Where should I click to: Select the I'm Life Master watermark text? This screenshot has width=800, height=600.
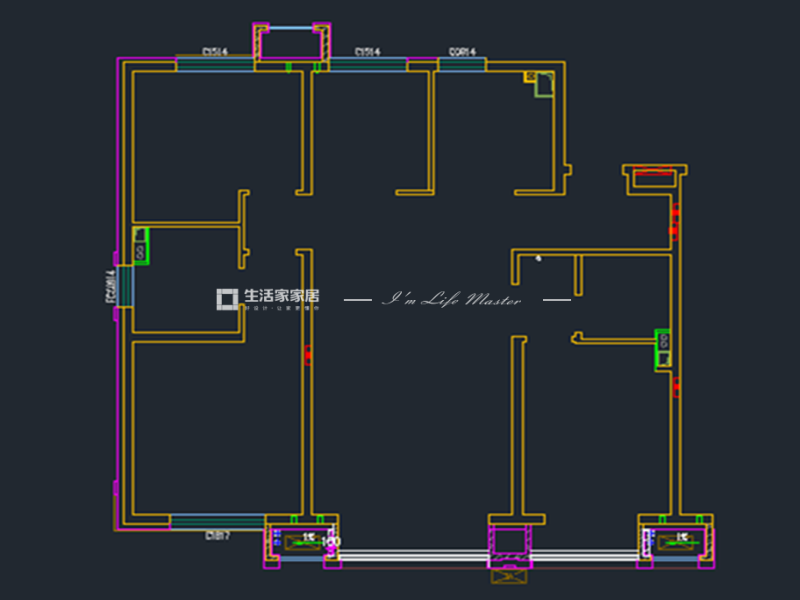point(455,299)
